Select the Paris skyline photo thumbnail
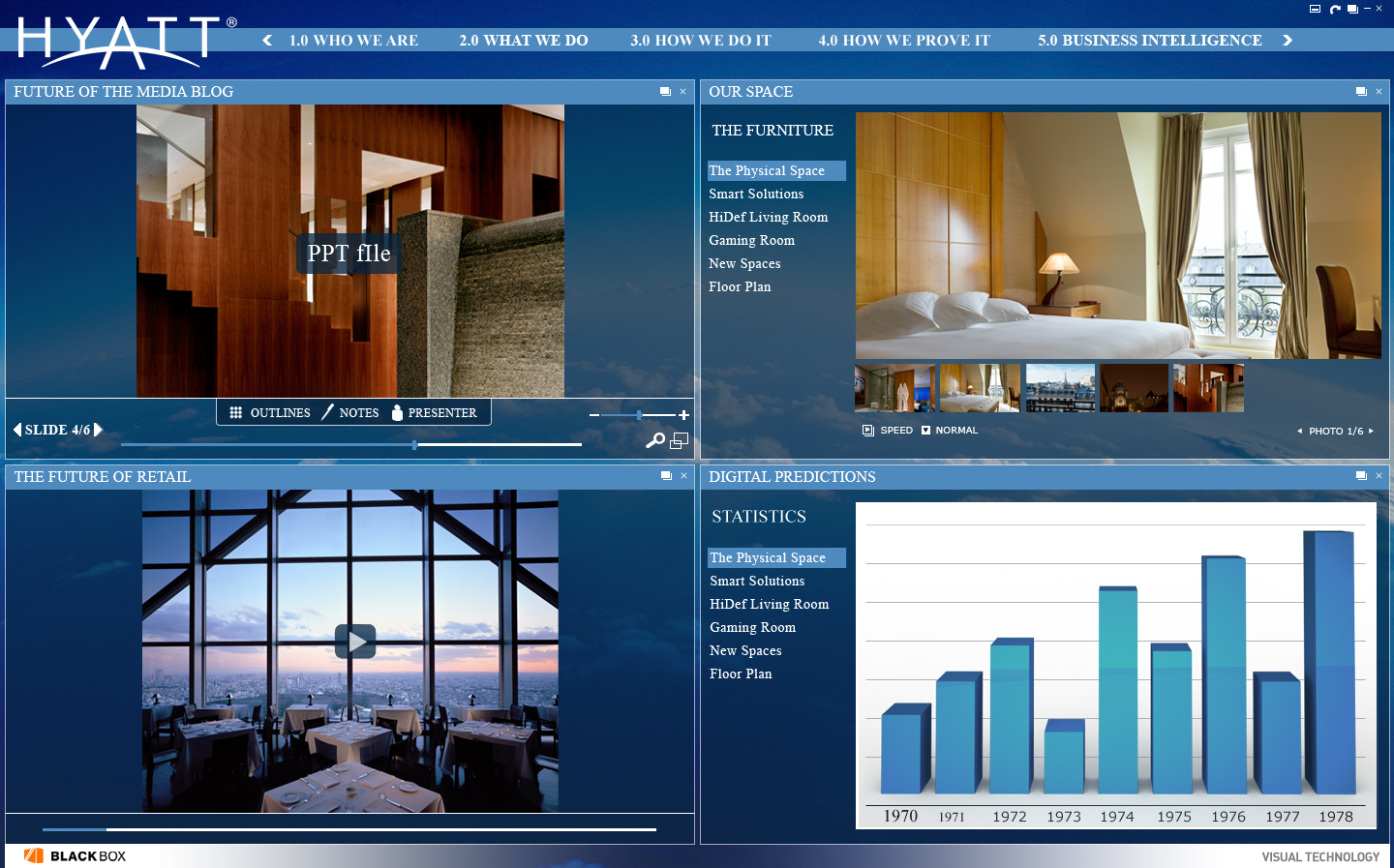The height and width of the screenshot is (868, 1394). [1060, 388]
